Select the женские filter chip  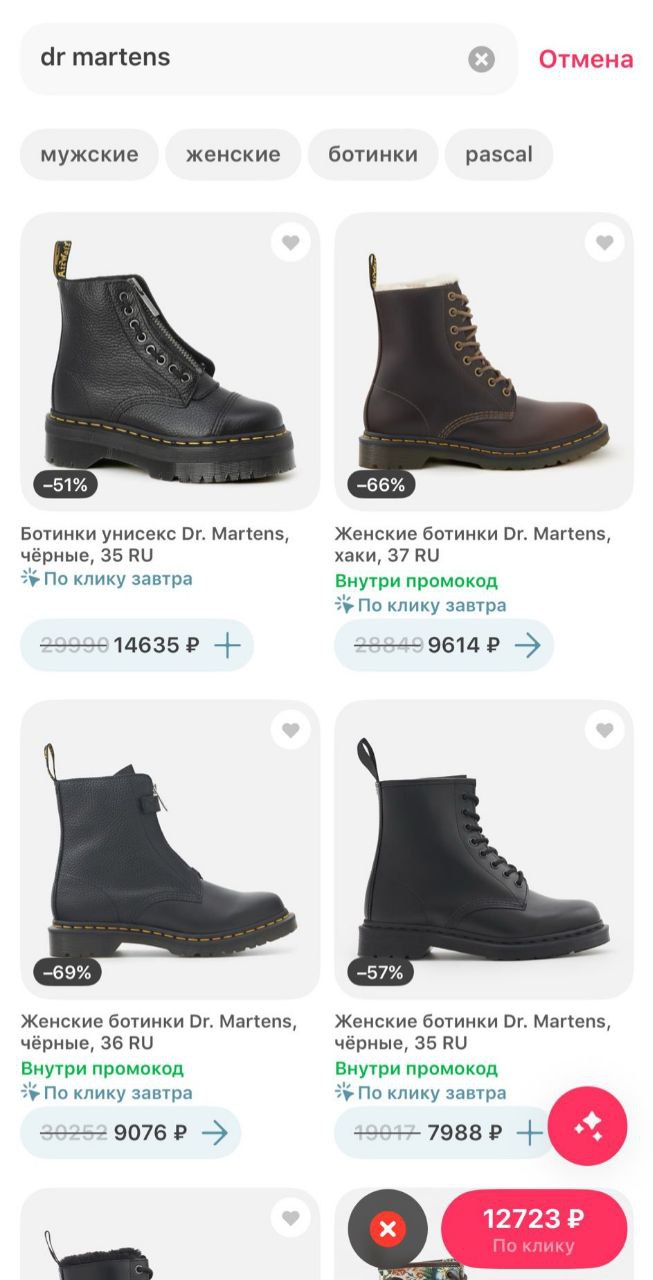(233, 155)
